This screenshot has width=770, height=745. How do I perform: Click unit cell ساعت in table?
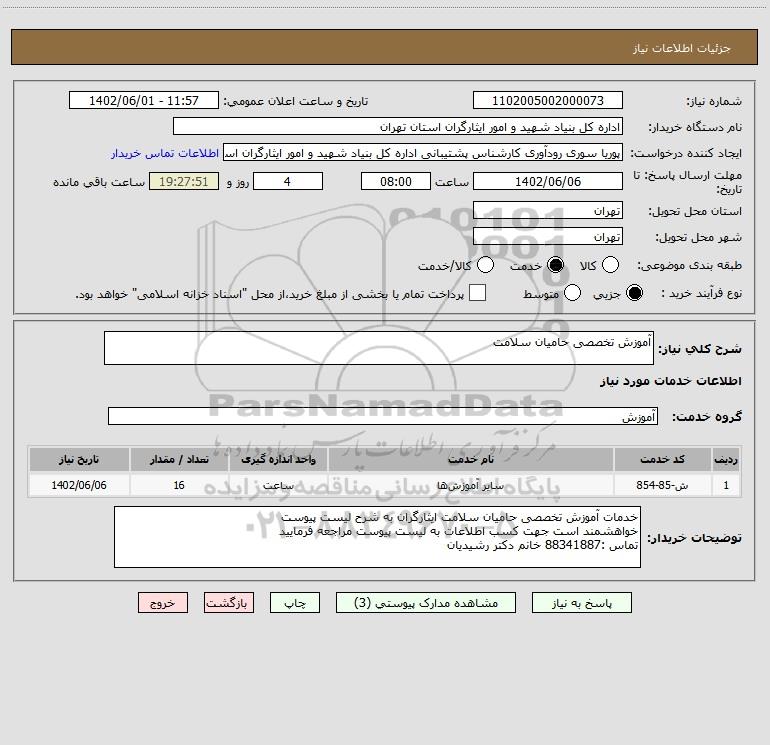click(278, 485)
